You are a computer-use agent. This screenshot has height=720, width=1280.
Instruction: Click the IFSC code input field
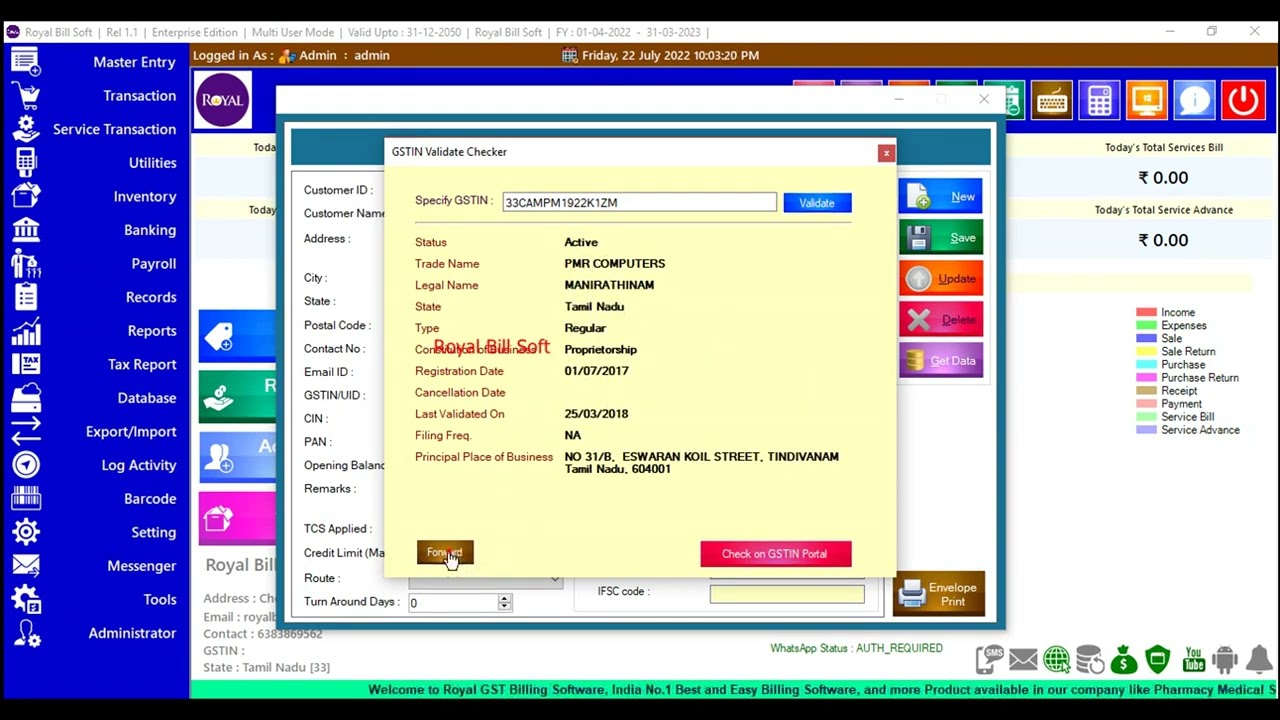(x=787, y=594)
